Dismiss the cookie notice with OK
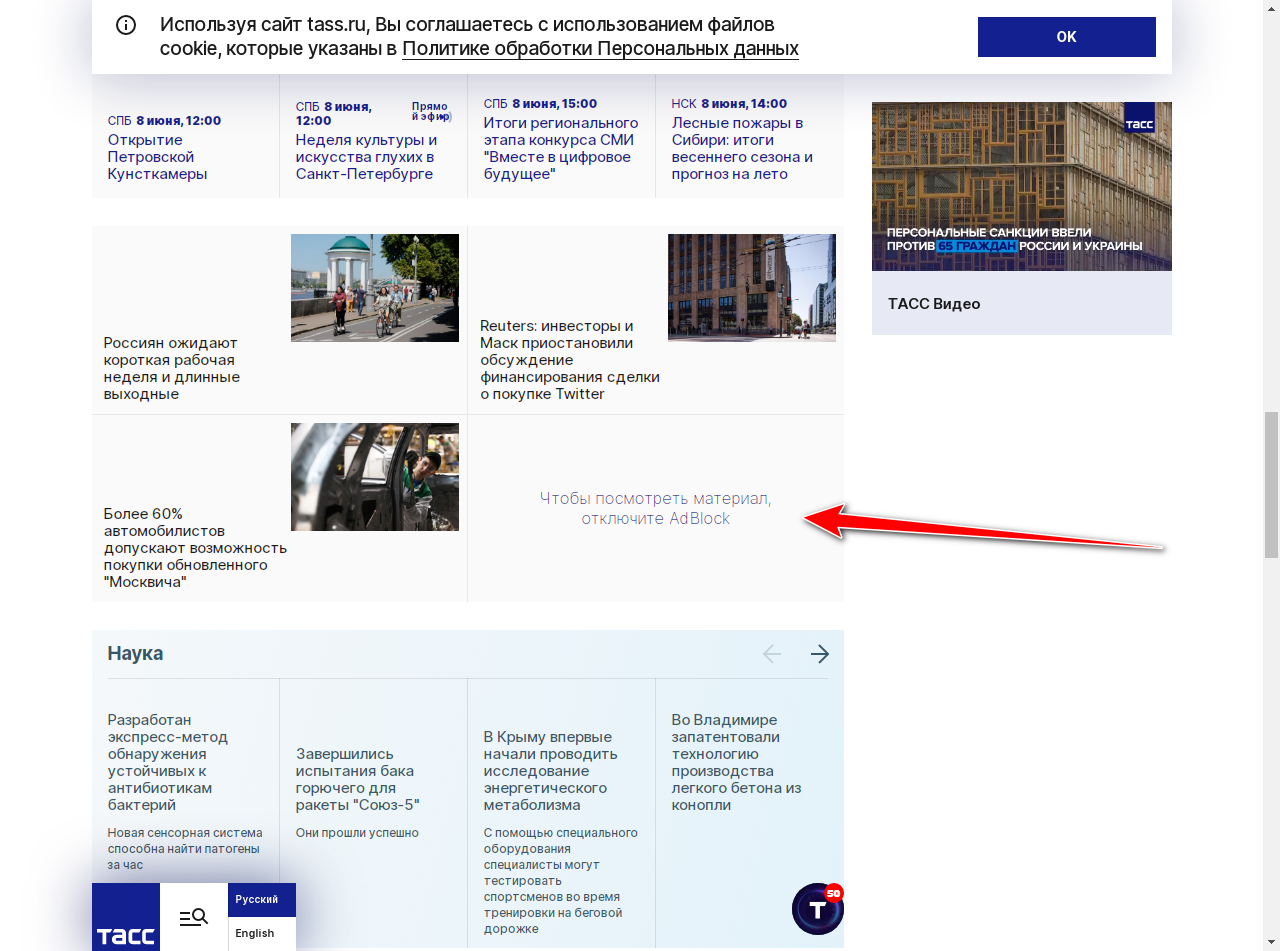 coord(1066,36)
